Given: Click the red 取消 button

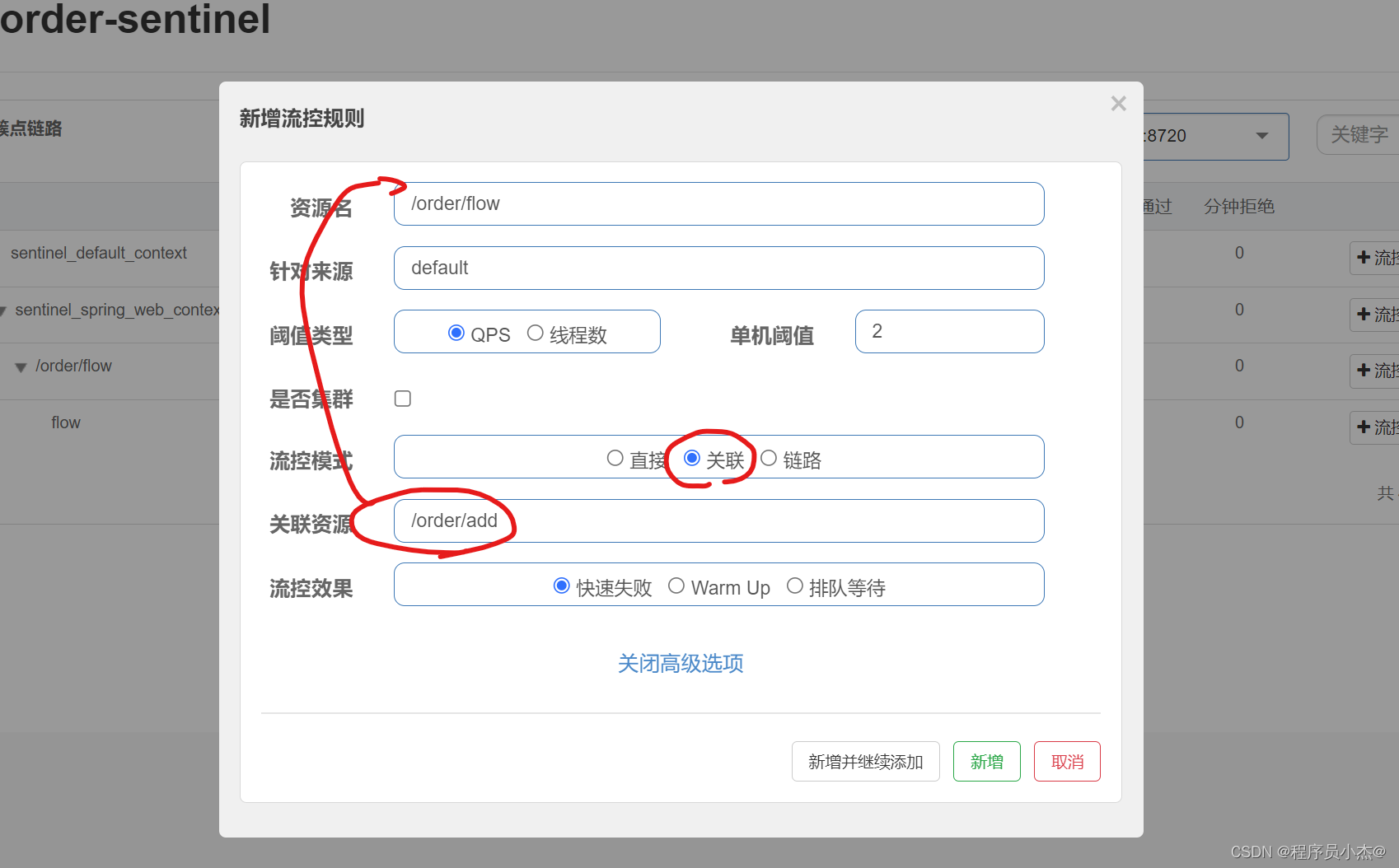Looking at the screenshot, I should tap(1067, 761).
